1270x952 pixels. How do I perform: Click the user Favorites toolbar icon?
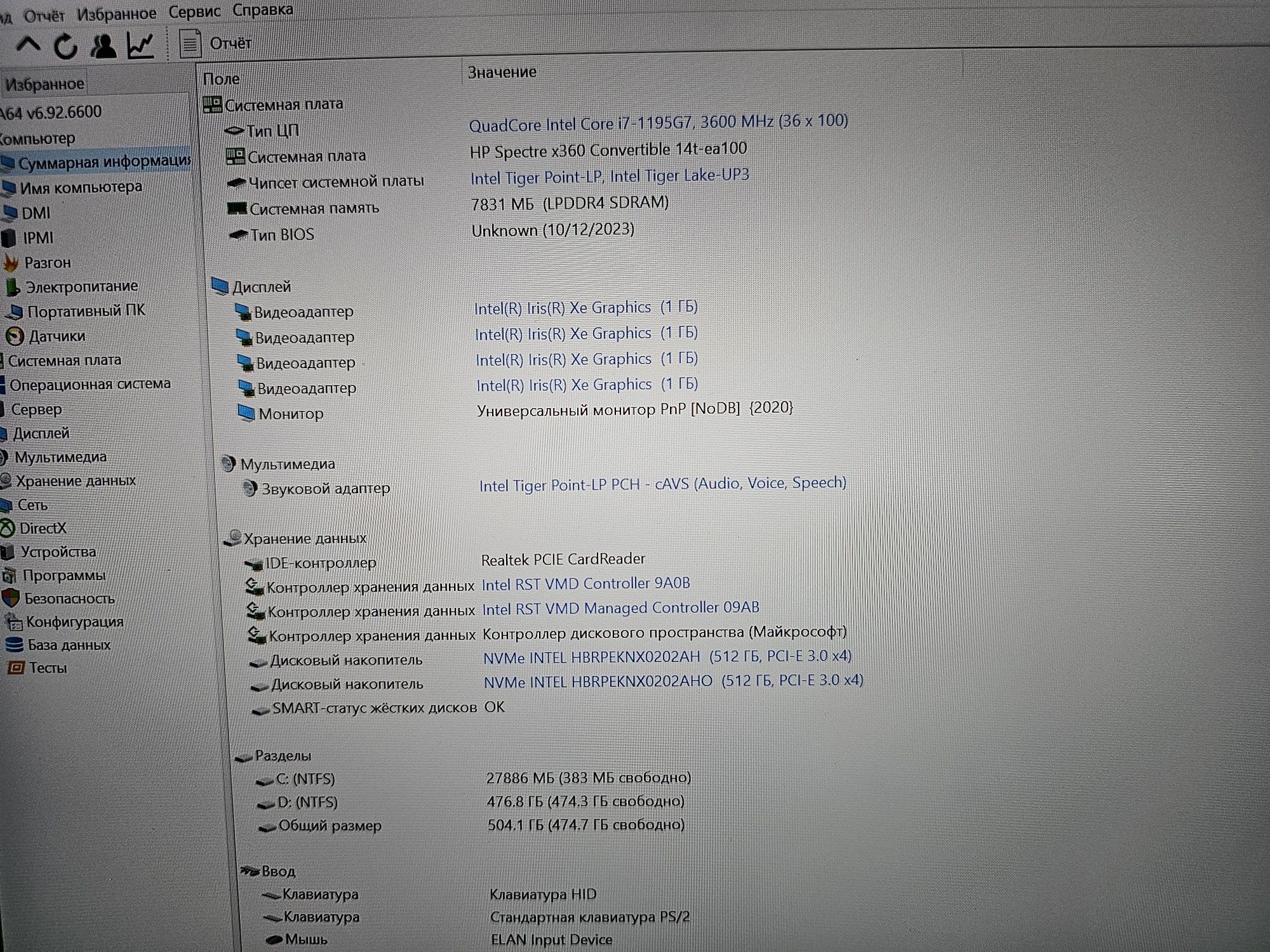[x=103, y=46]
